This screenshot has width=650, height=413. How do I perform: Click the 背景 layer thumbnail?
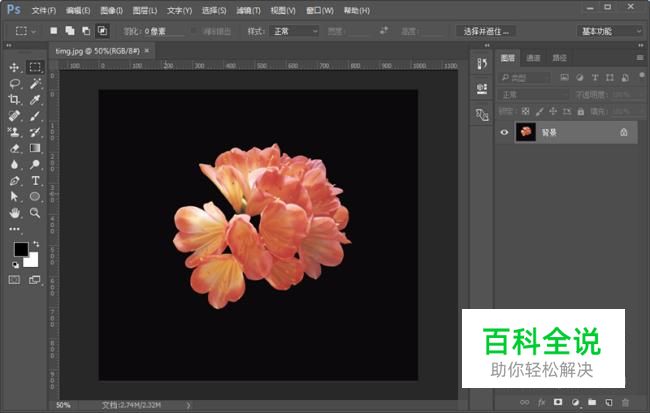point(526,132)
